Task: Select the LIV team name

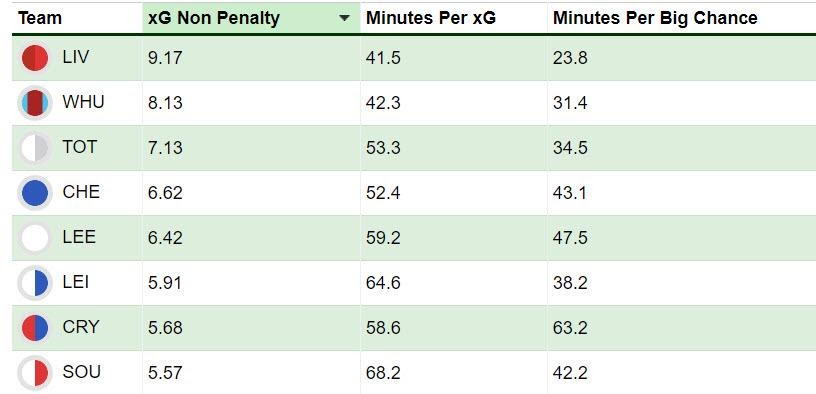Action: click(75, 57)
